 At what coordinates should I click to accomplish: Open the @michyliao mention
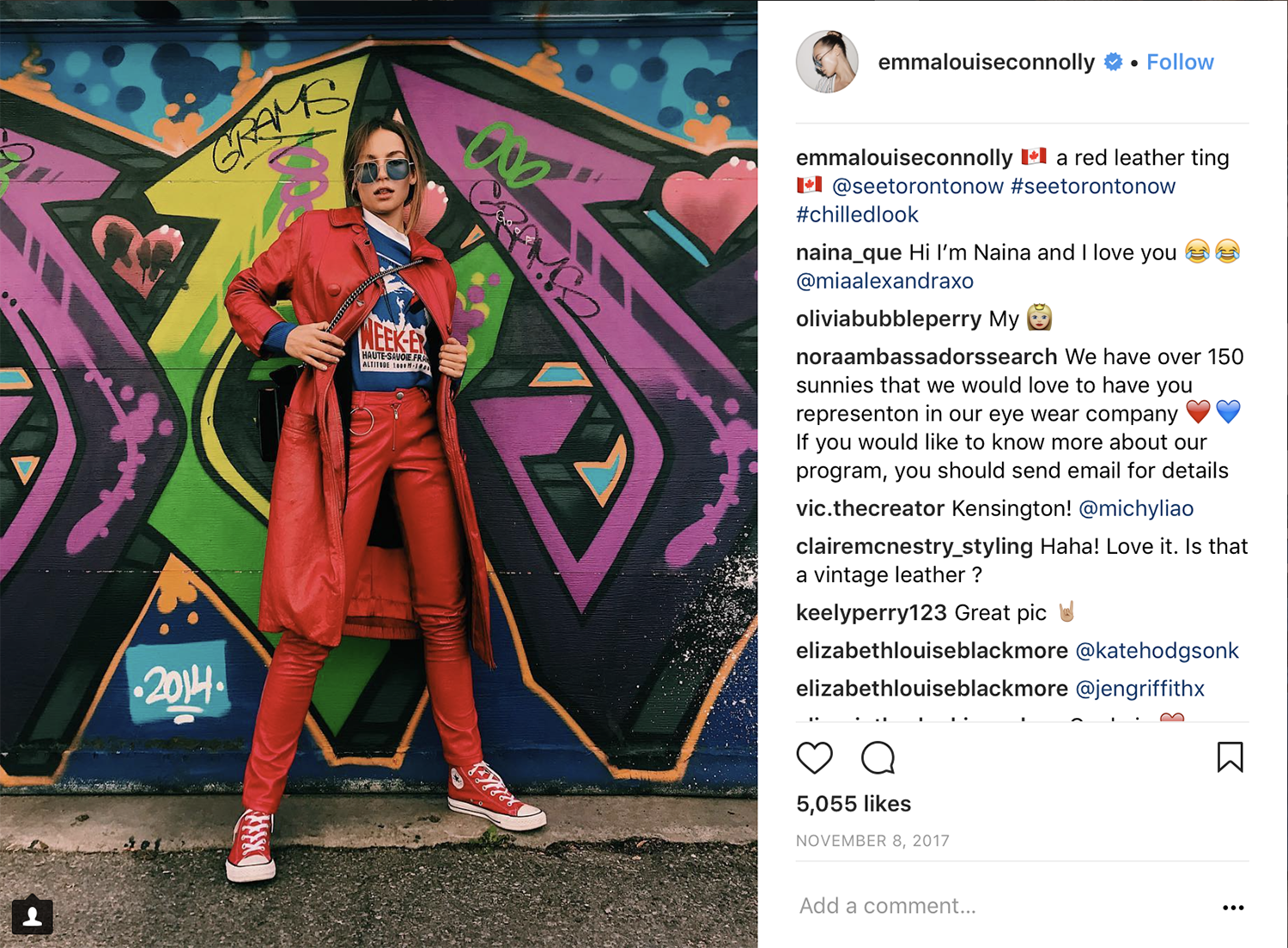pos(1136,508)
